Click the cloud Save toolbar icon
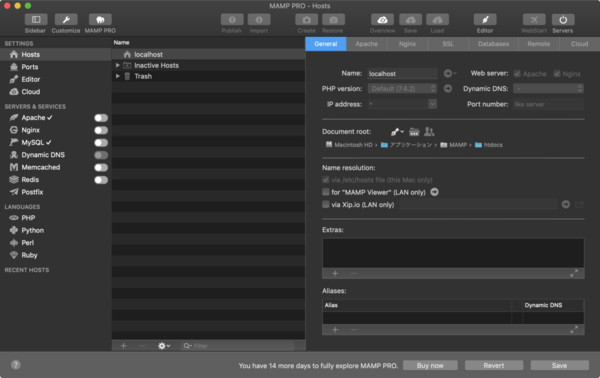The width and height of the screenshot is (600, 378). coord(411,20)
